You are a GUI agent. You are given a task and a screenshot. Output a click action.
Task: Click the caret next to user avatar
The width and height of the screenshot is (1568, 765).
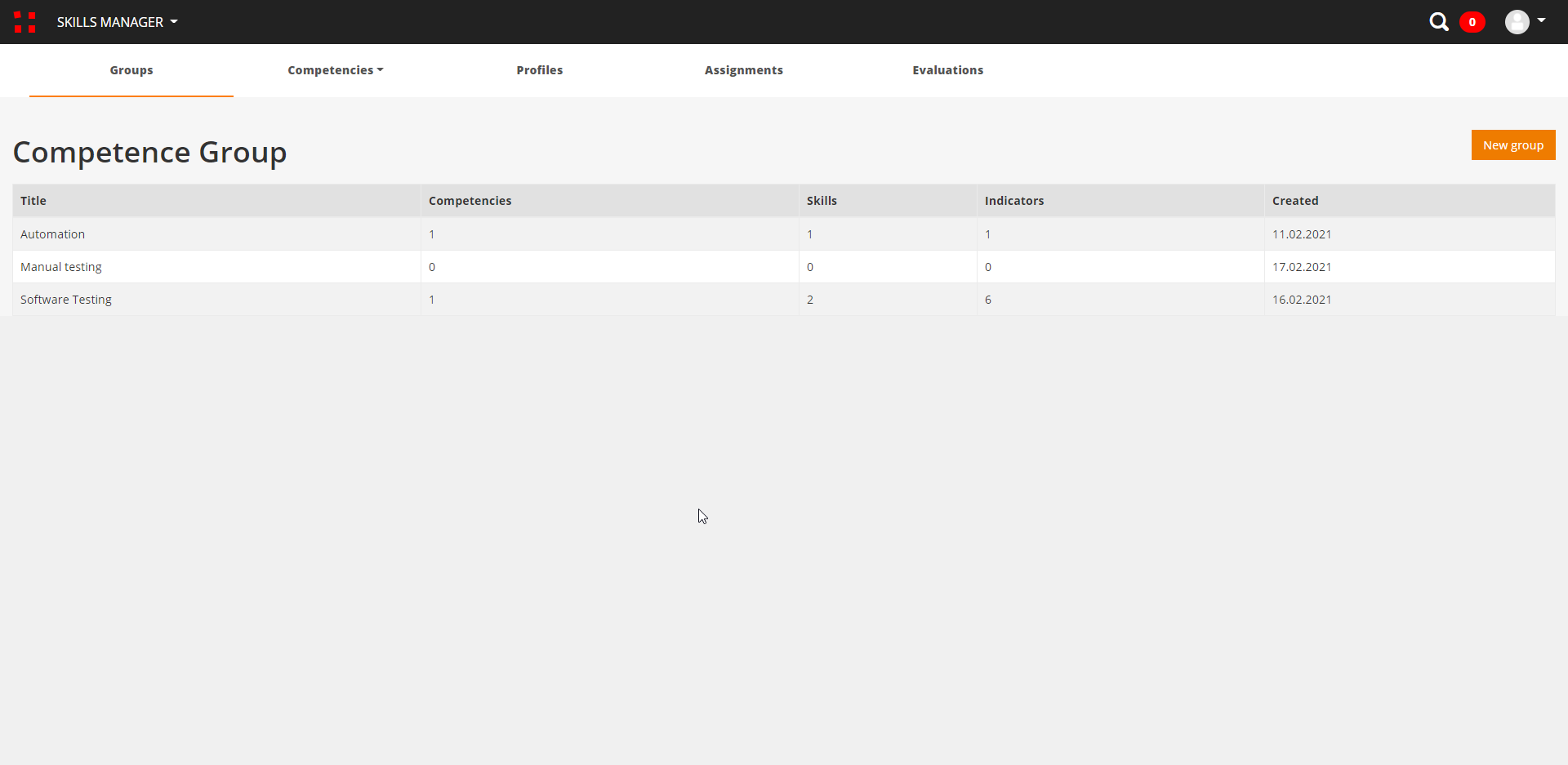click(x=1541, y=20)
